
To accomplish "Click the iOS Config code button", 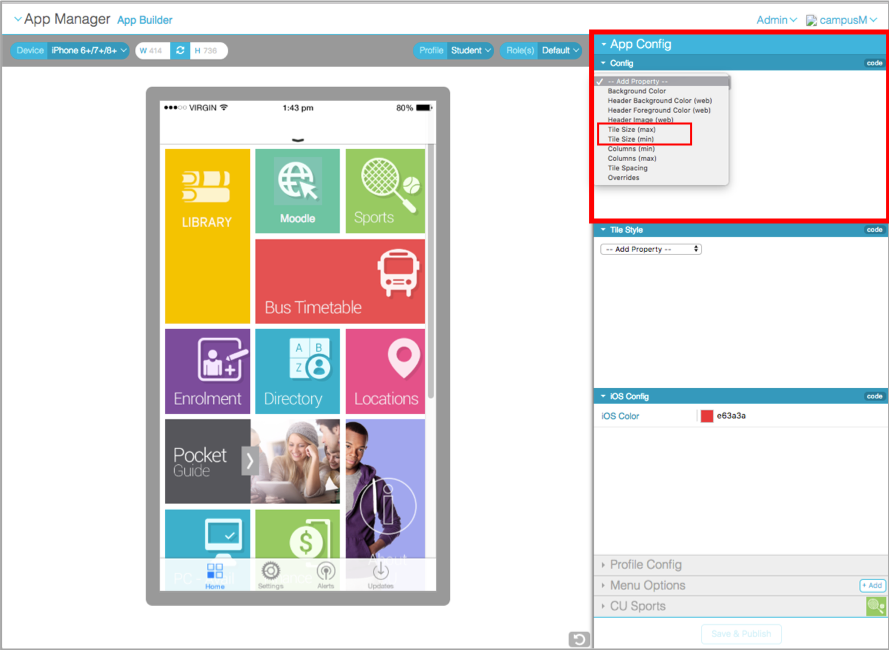I will pyautogui.click(x=874, y=396).
